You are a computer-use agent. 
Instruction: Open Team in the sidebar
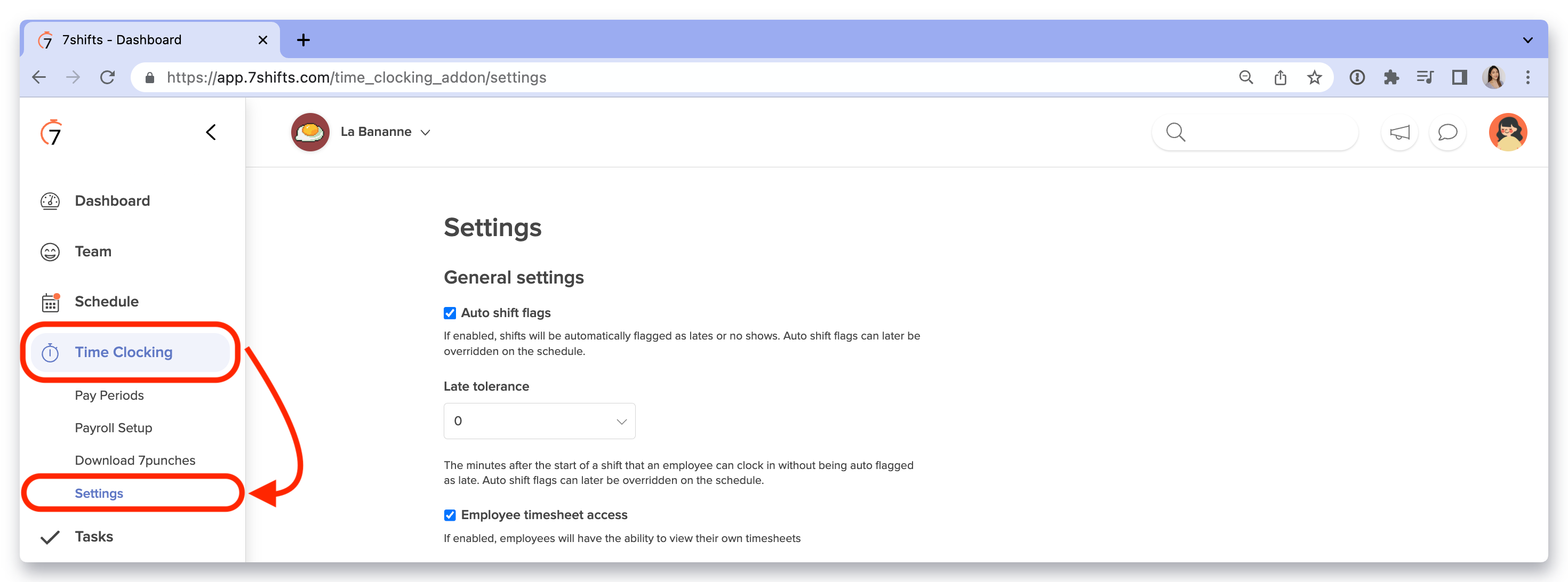(x=93, y=251)
